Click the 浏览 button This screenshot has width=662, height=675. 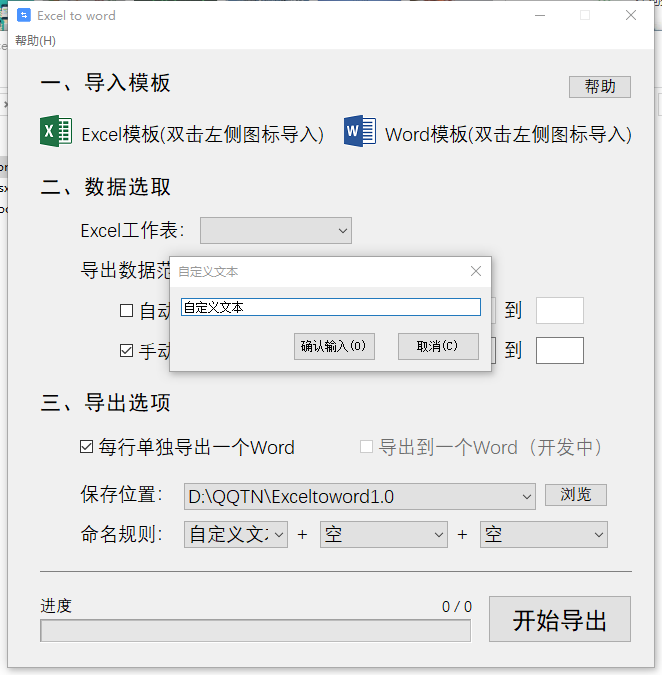576,495
